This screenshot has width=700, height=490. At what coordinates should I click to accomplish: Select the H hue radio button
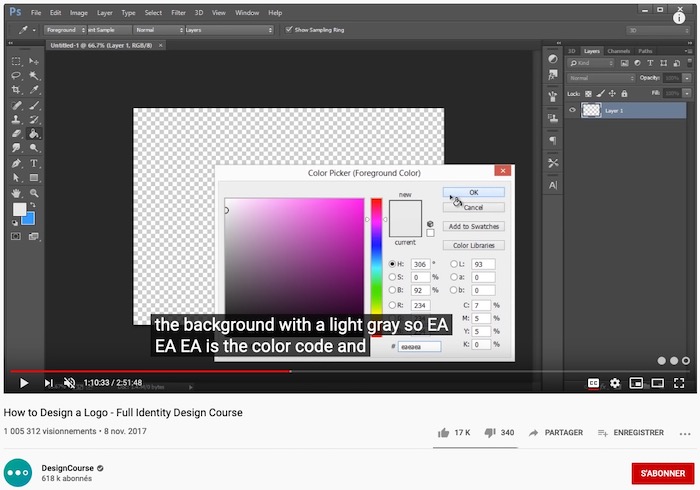click(392, 264)
